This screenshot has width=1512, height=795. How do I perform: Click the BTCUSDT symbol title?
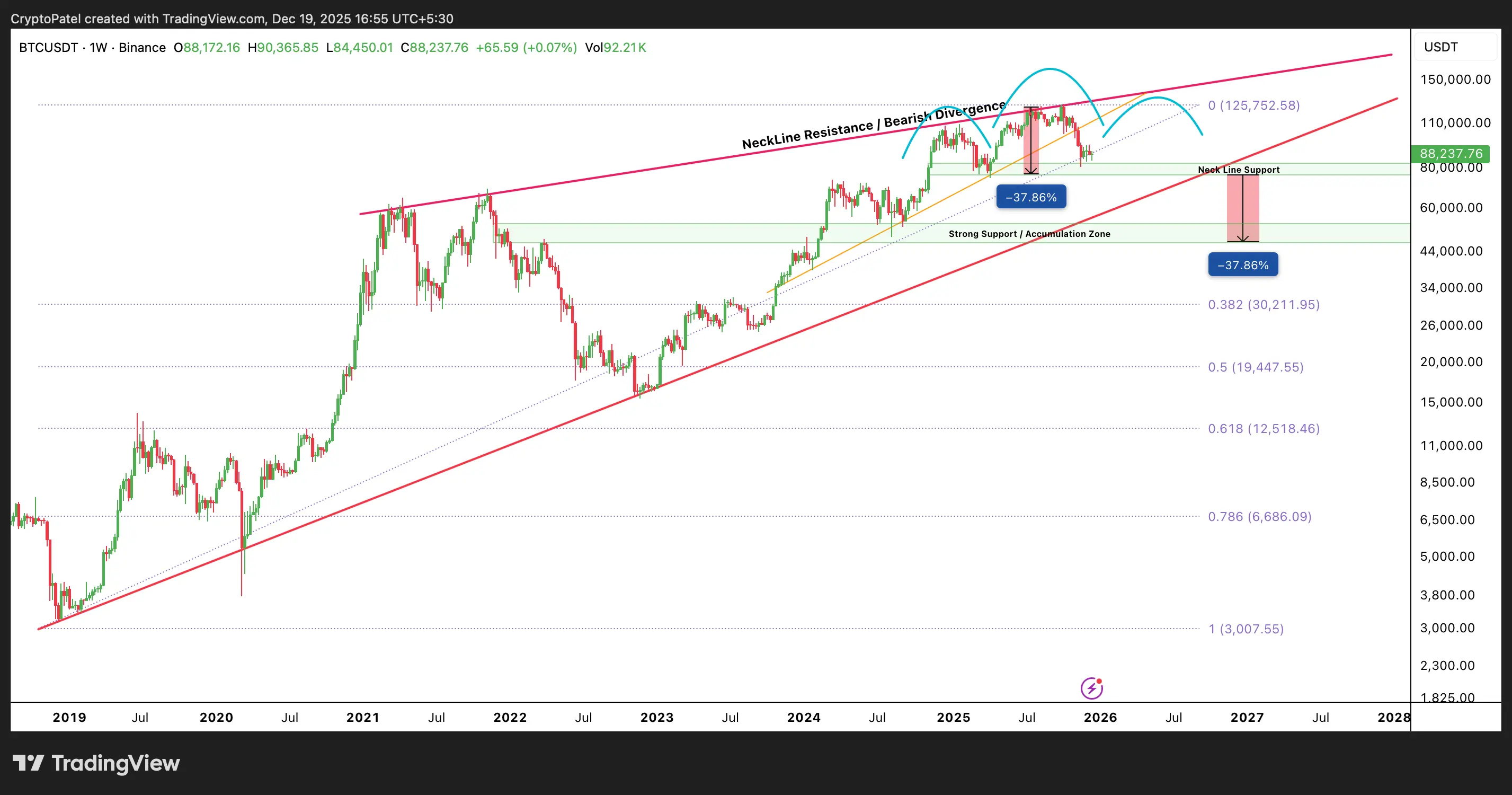click(x=48, y=48)
